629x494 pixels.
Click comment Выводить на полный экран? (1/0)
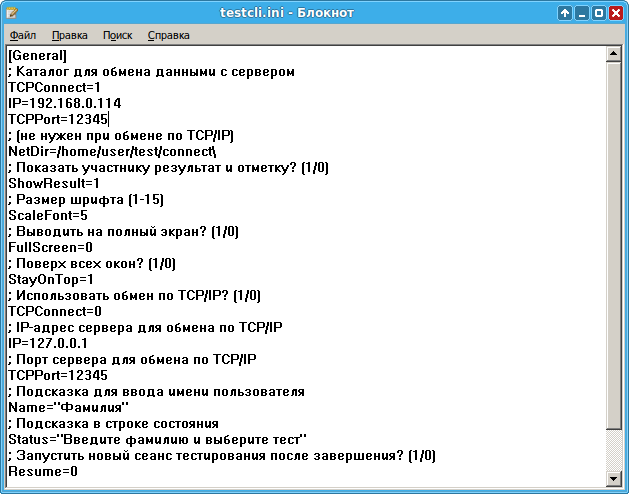pyautogui.click(x=123, y=232)
